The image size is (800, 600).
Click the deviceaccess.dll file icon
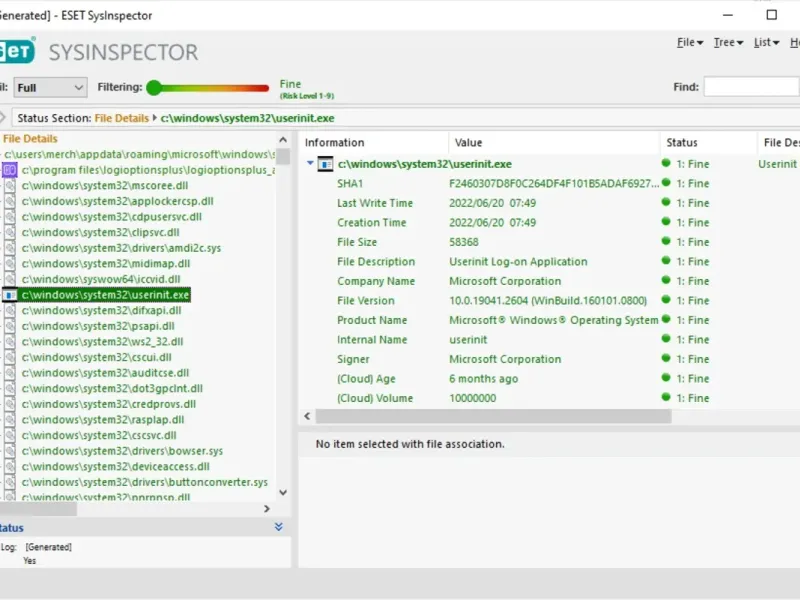tap(10, 466)
